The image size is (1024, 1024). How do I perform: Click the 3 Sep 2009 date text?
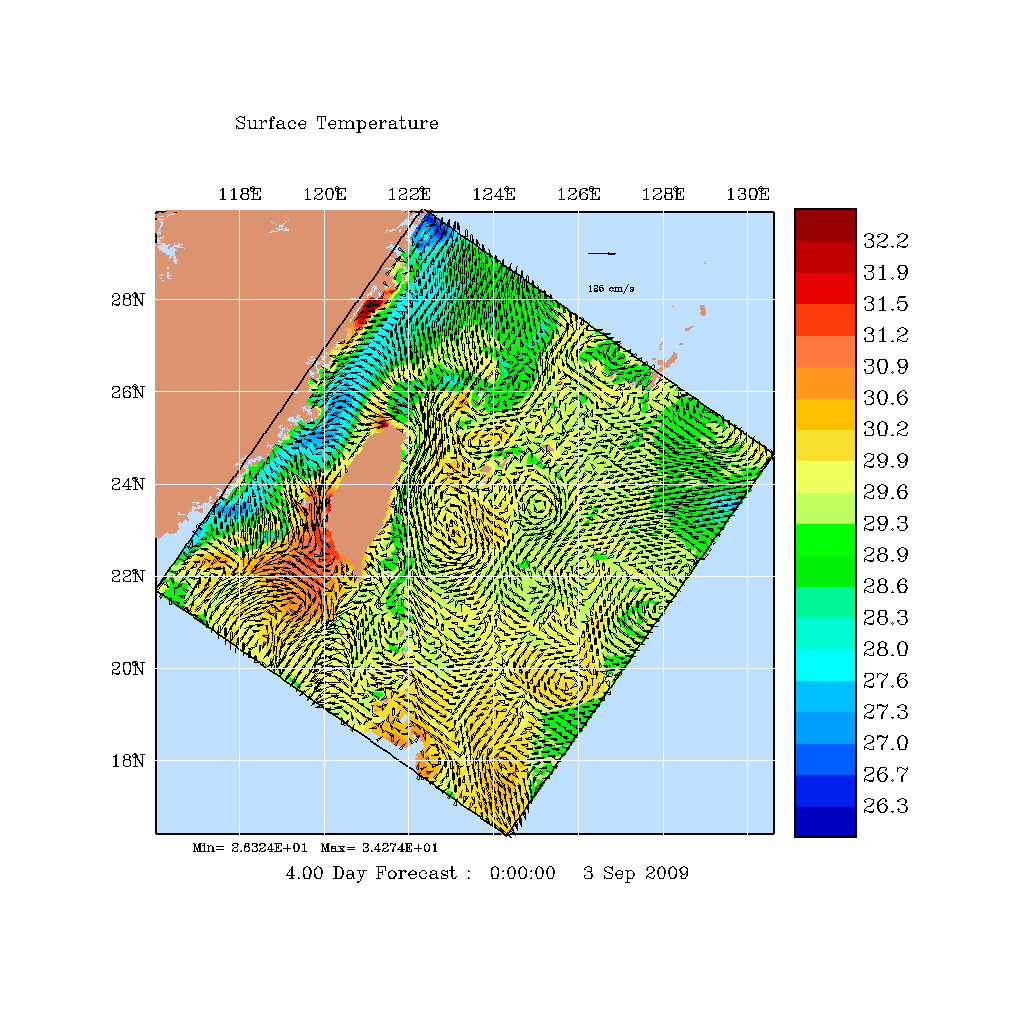(x=636, y=874)
